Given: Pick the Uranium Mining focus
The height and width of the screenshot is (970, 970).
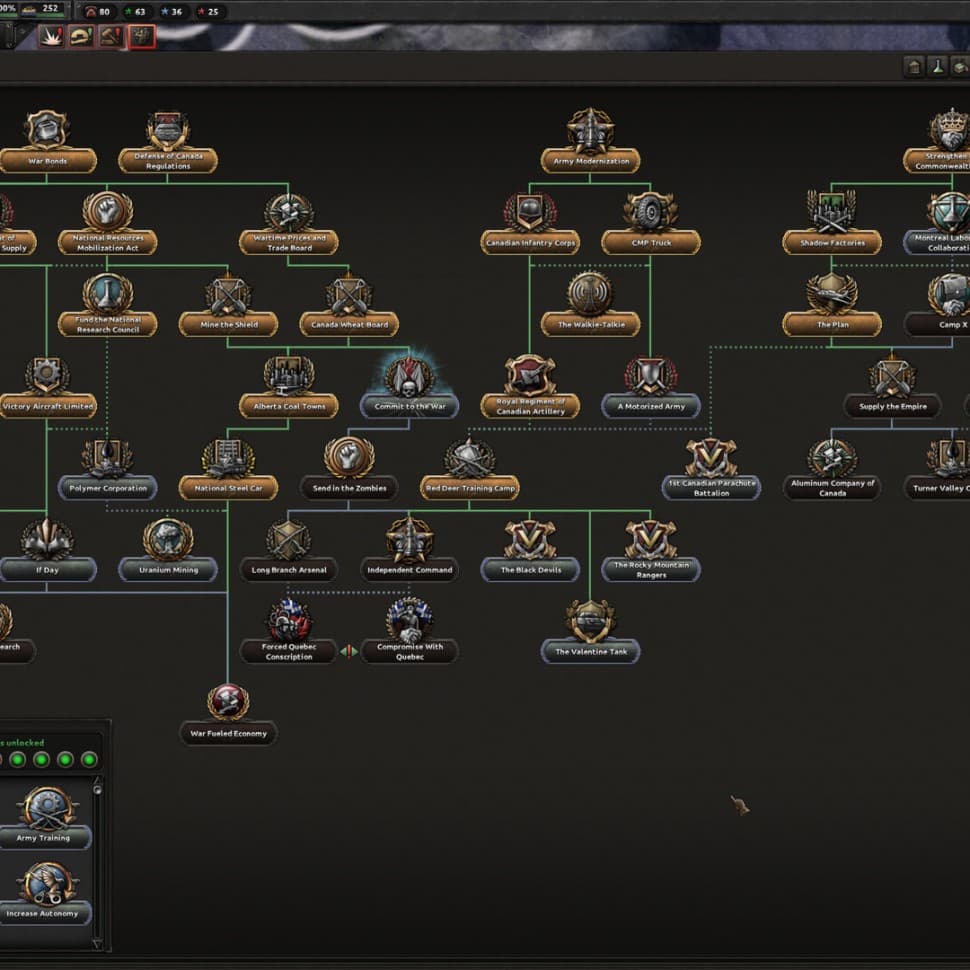Looking at the screenshot, I should 167,542.
